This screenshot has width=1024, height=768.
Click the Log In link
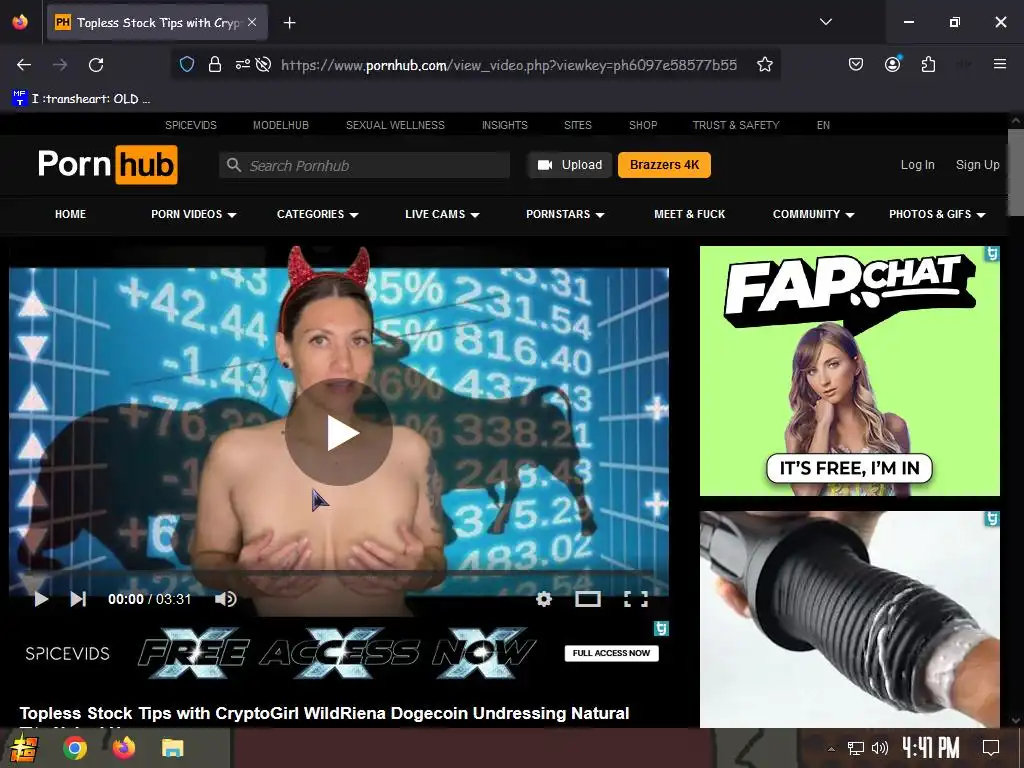point(918,165)
